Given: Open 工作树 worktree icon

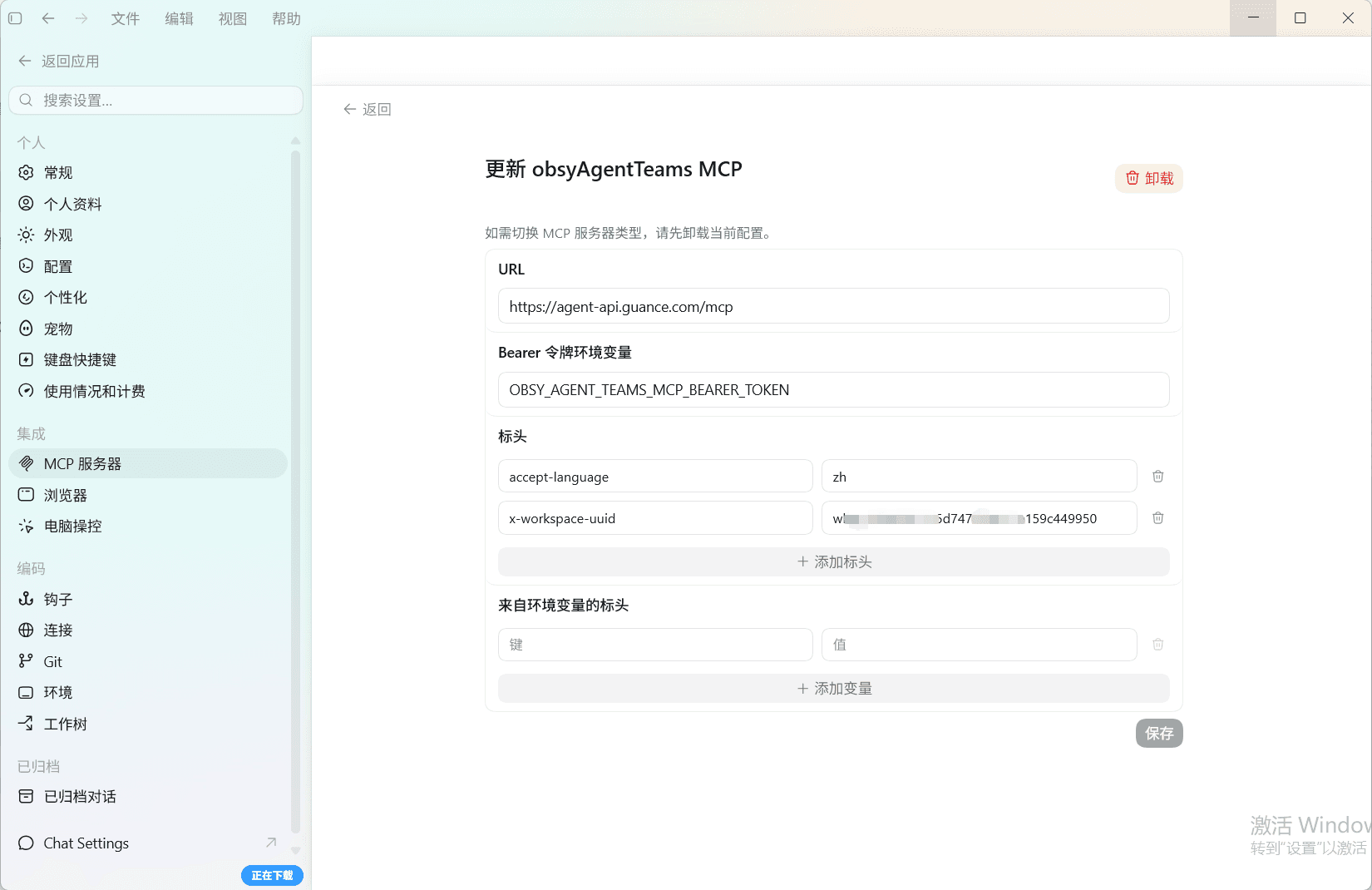Looking at the screenshot, I should coord(26,724).
